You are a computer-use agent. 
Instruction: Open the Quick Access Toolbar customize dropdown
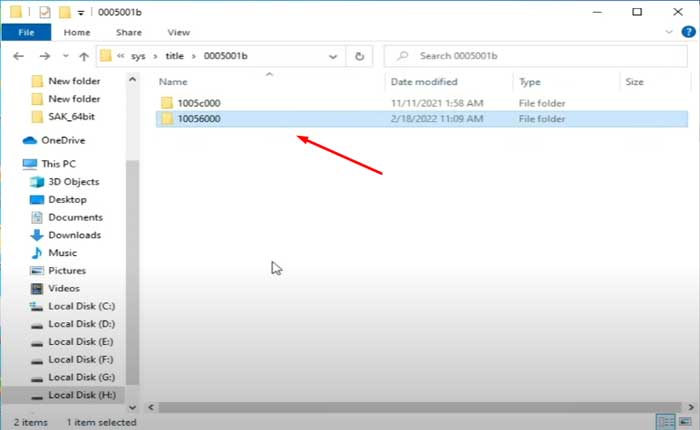(81, 13)
